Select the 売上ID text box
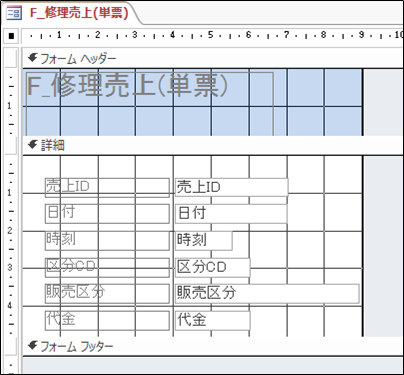This screenshot has width=404, height=375. (x=231, y=188)
